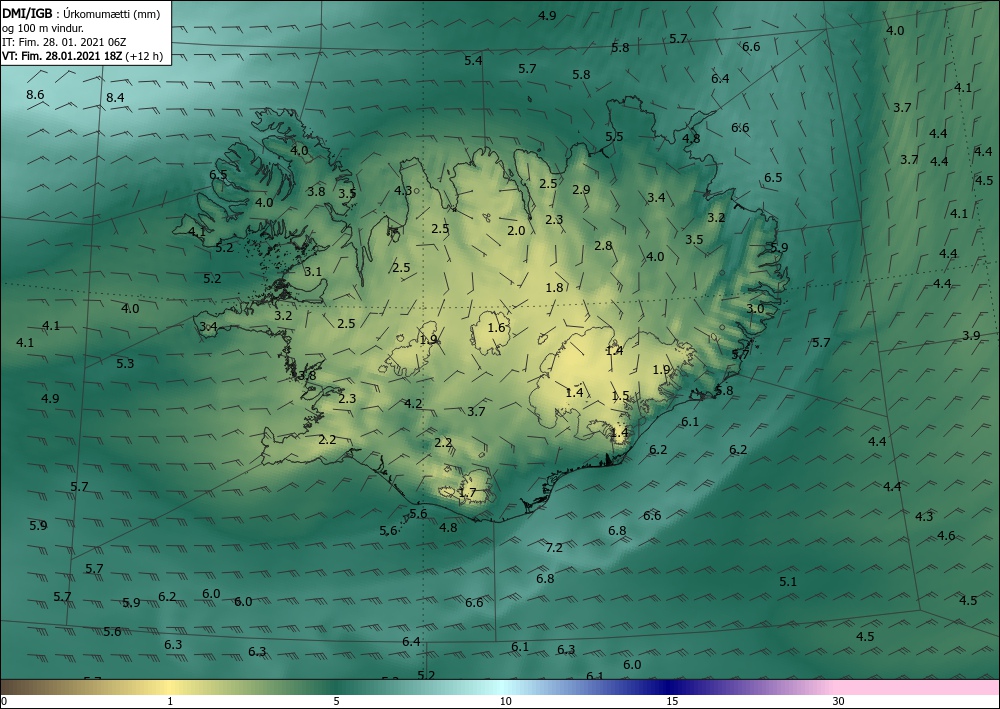Click the 3.1 value label
1000x709 pixels.
(x=312, y=272)
